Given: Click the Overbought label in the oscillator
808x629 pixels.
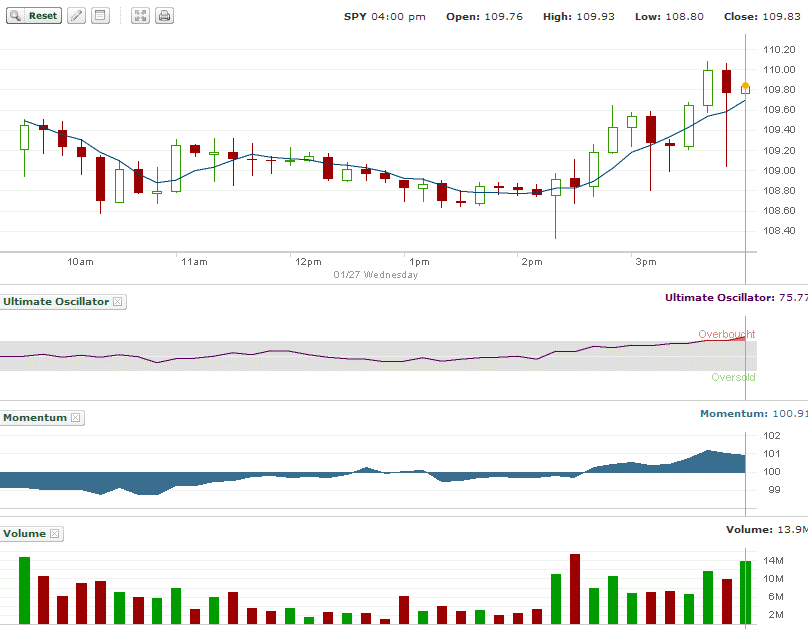Looking at the screenshot, I should coord(727,334).
